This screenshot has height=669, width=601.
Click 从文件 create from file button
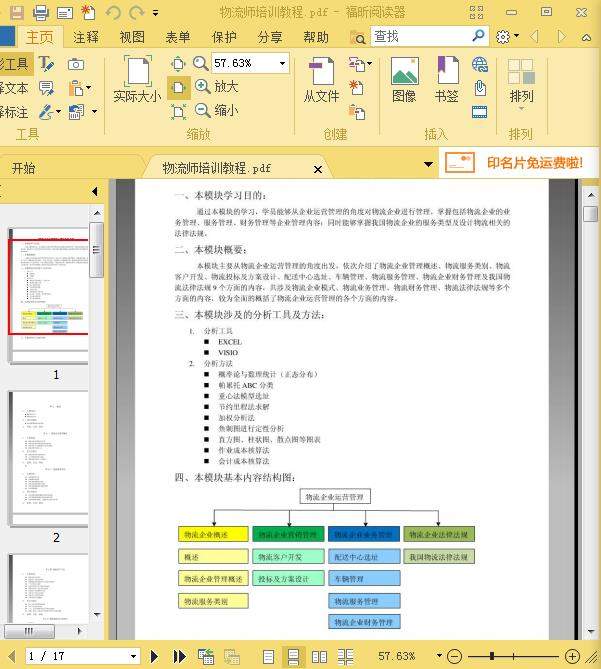point(322,80)
